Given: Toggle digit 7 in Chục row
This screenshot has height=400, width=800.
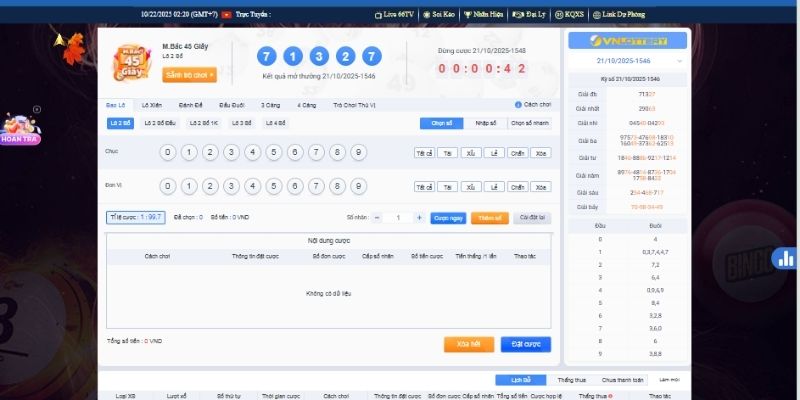Looking at the screenshot, I should 316,153.
